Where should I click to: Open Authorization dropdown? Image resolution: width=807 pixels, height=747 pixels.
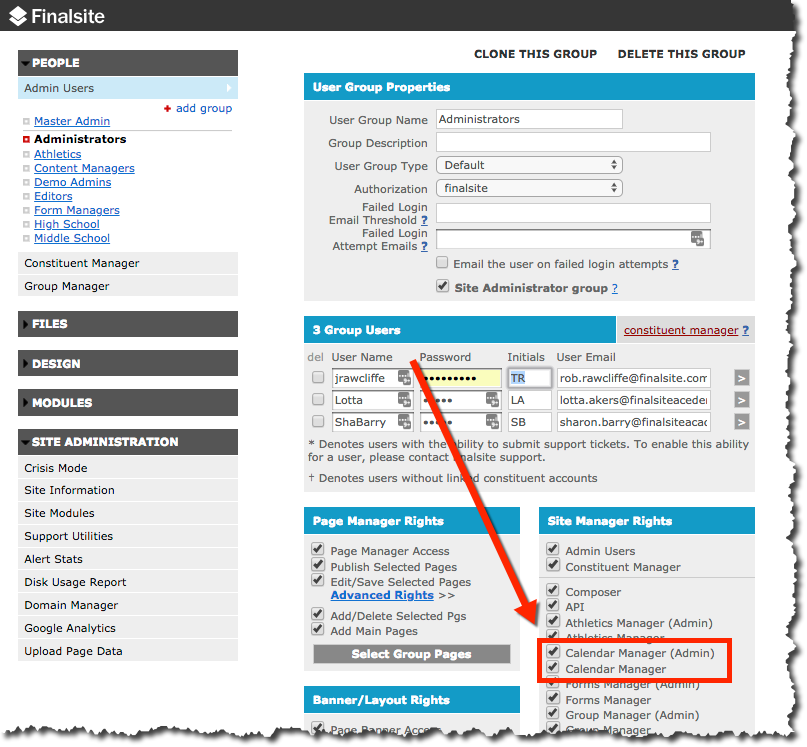(x=529, y=188)
